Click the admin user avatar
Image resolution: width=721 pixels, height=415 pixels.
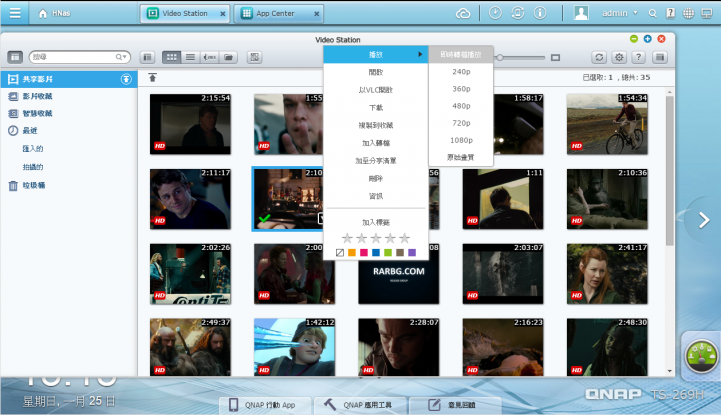(581, 13)
